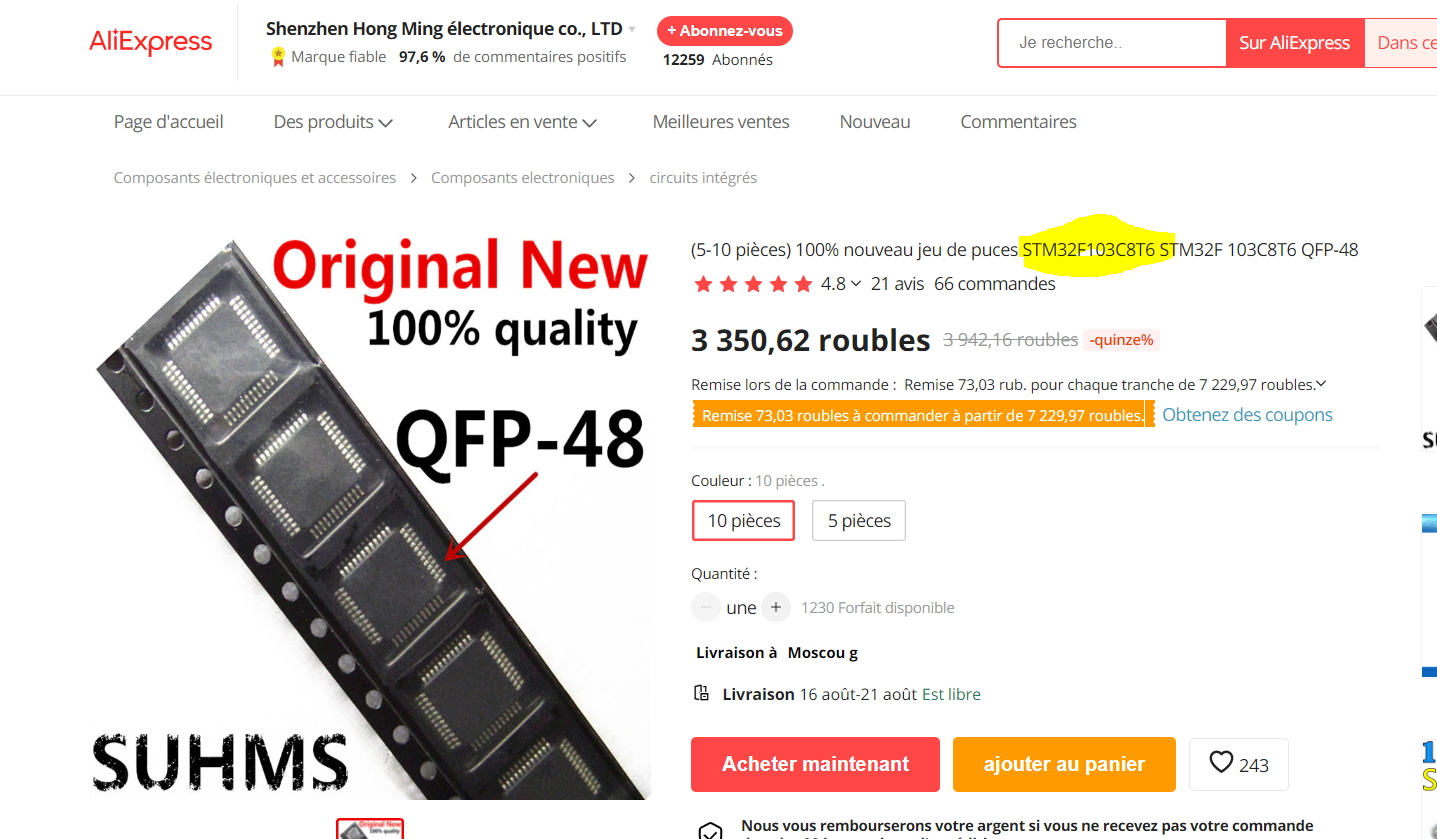This screenshot has height=839, width=1437.
Task: Click the Obtenez des coupons link
Action: coord(1247,415)
